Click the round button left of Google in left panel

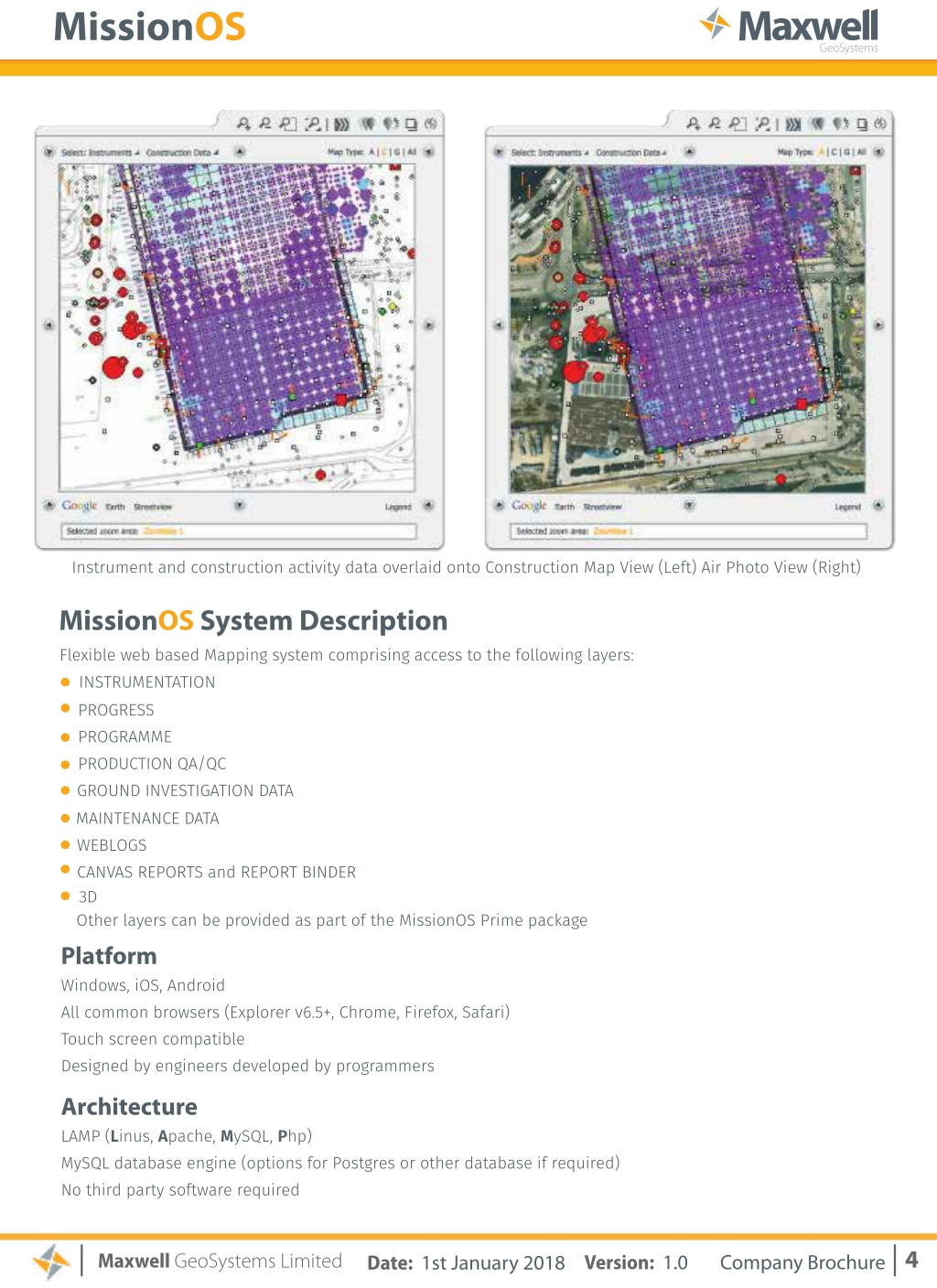click(x=49, y=505)
